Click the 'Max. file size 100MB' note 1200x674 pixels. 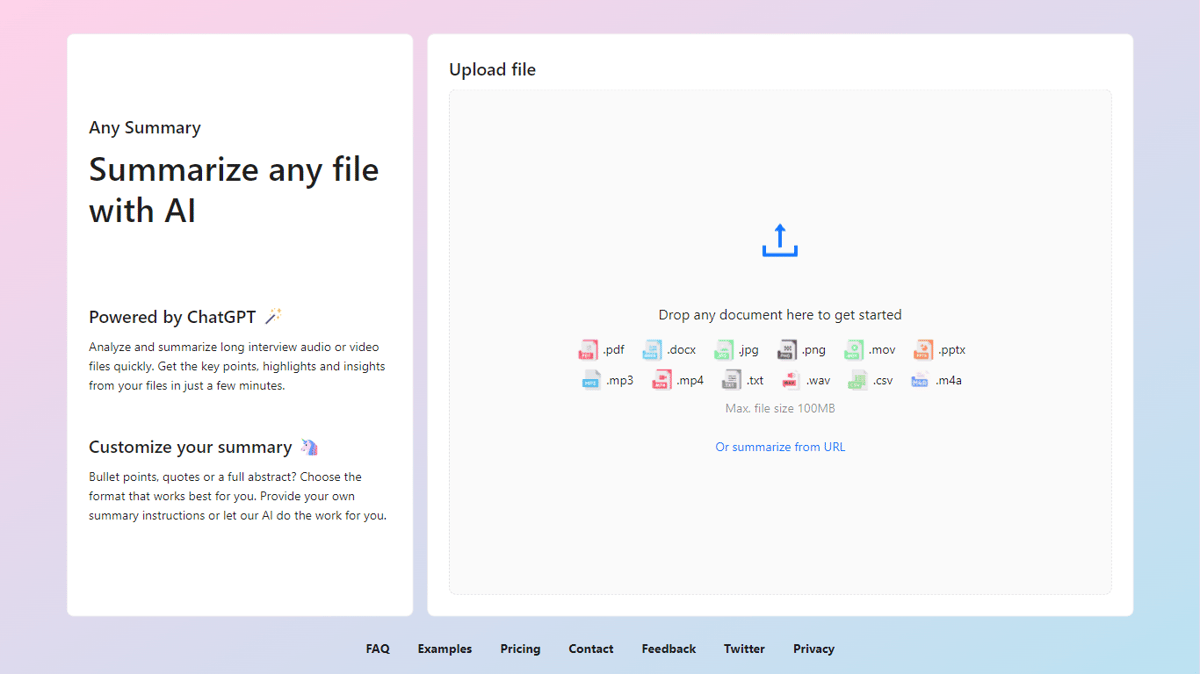tap(780, 408)
